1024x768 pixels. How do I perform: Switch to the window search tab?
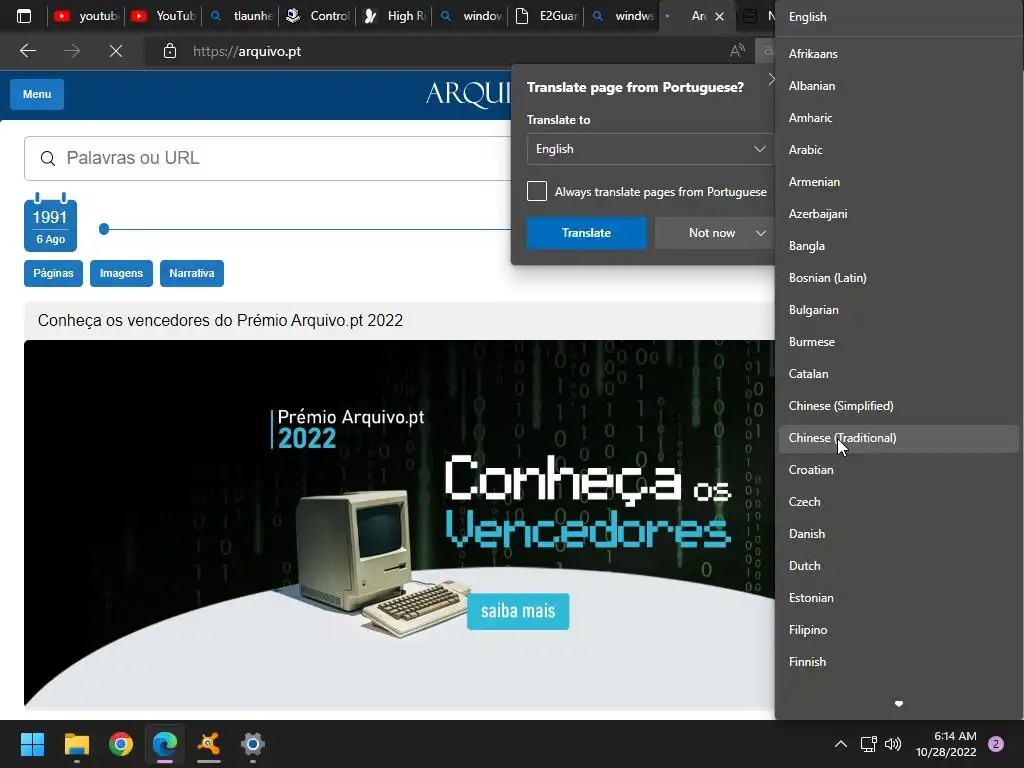[x=471, y=16]
